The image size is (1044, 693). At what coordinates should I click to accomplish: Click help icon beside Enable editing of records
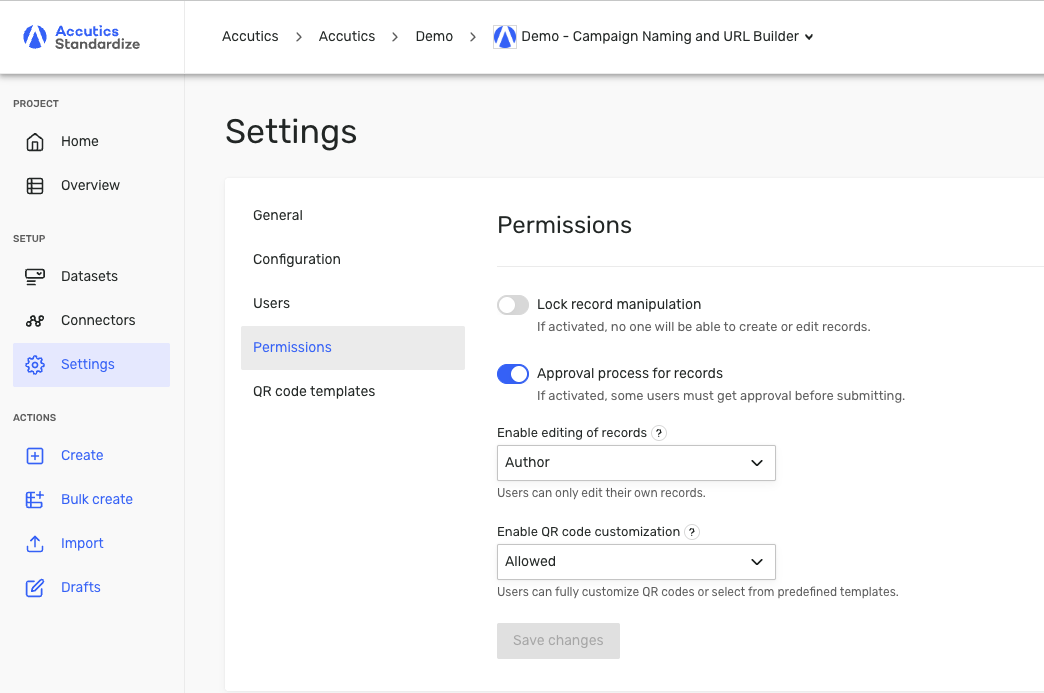click(659, 433)
